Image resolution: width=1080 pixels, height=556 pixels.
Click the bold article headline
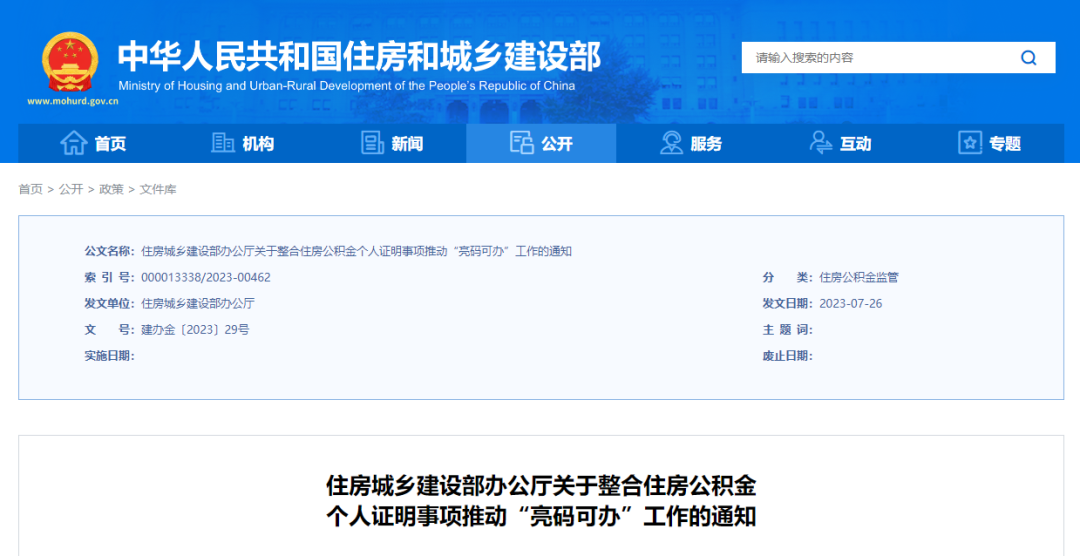point(541,501)
